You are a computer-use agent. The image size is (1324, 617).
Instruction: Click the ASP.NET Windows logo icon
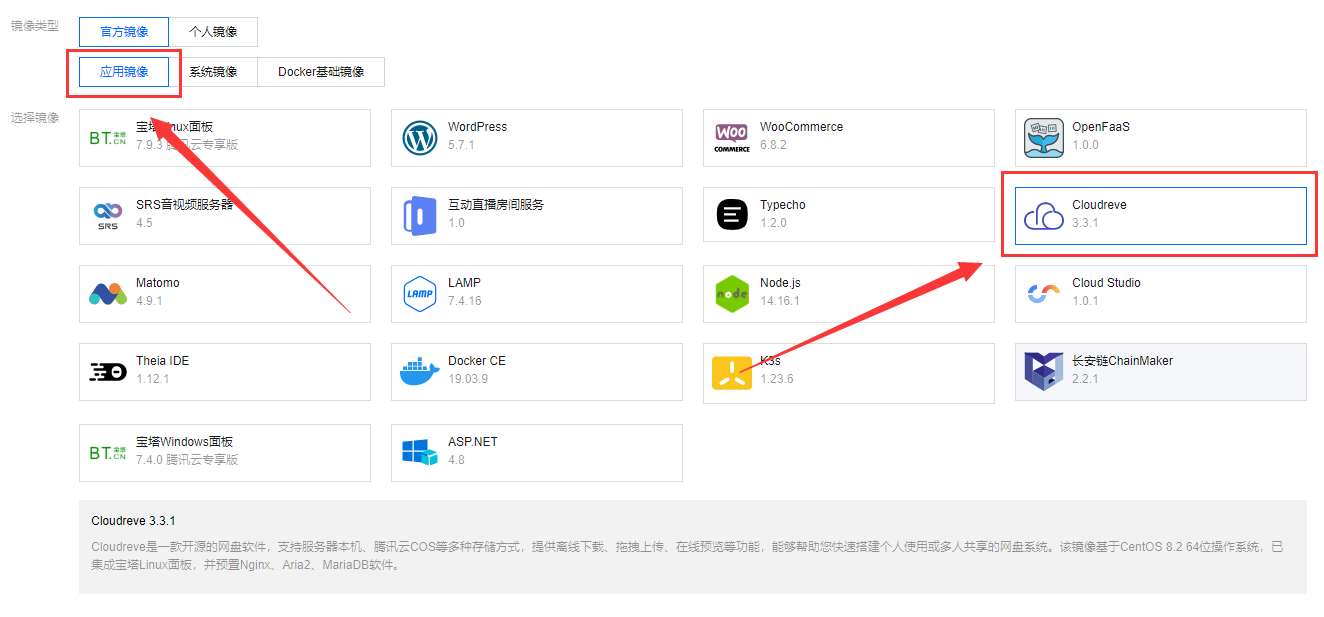(420, 453)
